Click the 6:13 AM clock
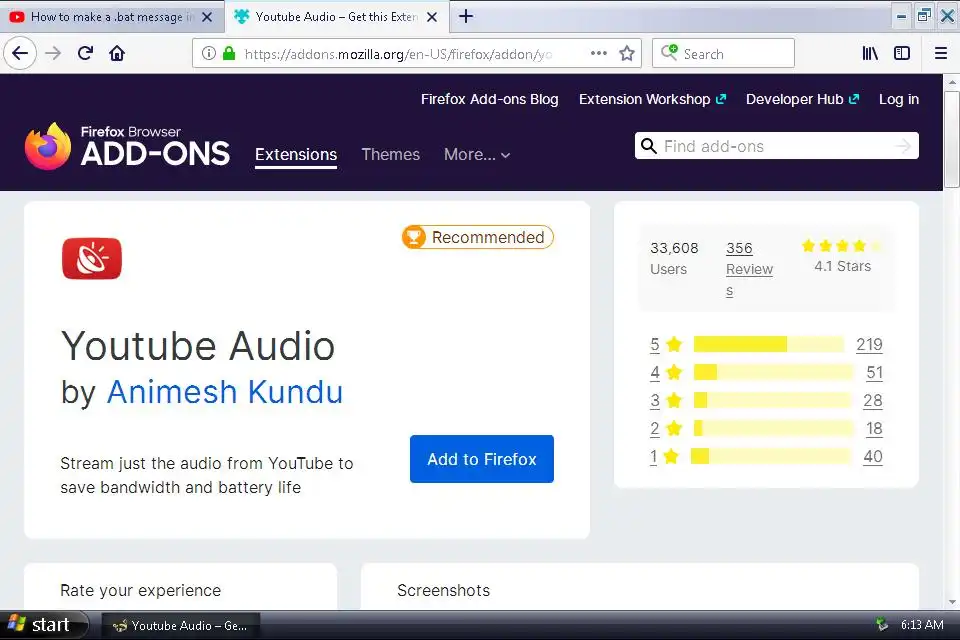 (922, 625)
